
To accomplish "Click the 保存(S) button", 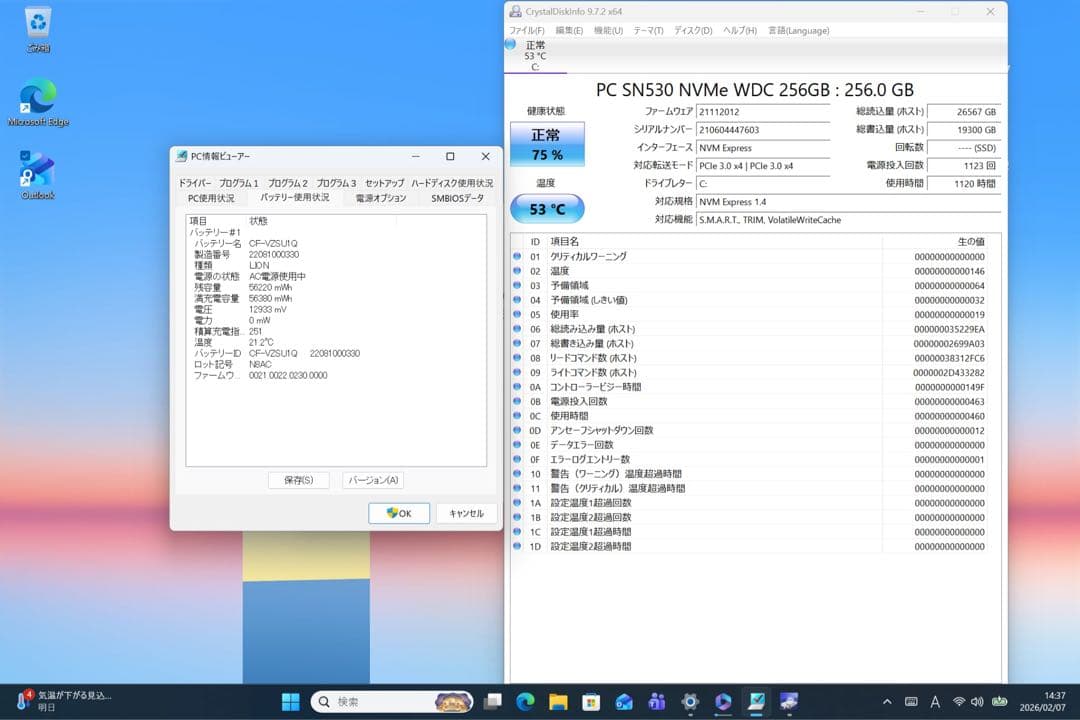I will 297,480.
